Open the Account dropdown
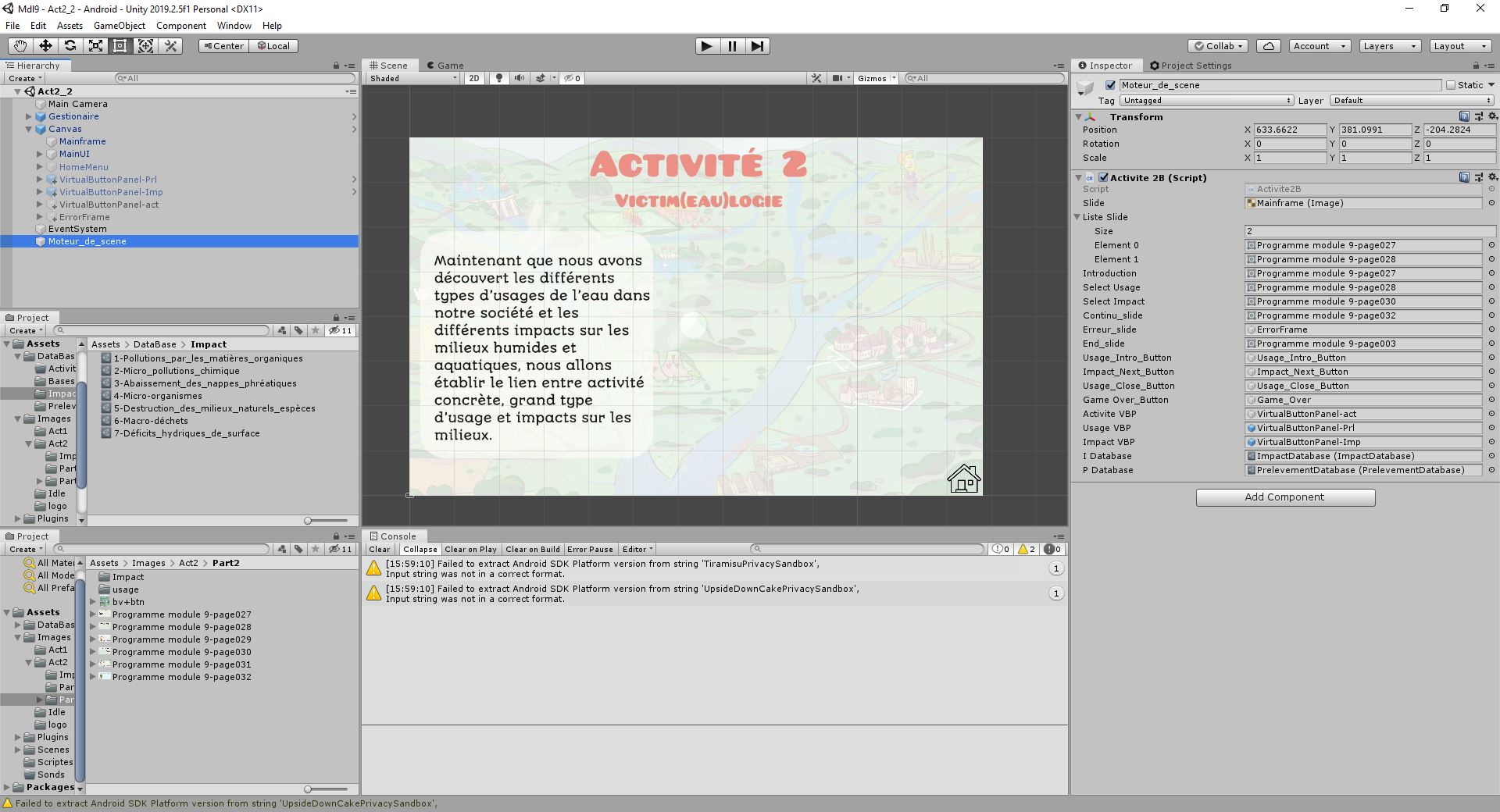Screen dimensions: 1500x812 (x=1319, y=46)
